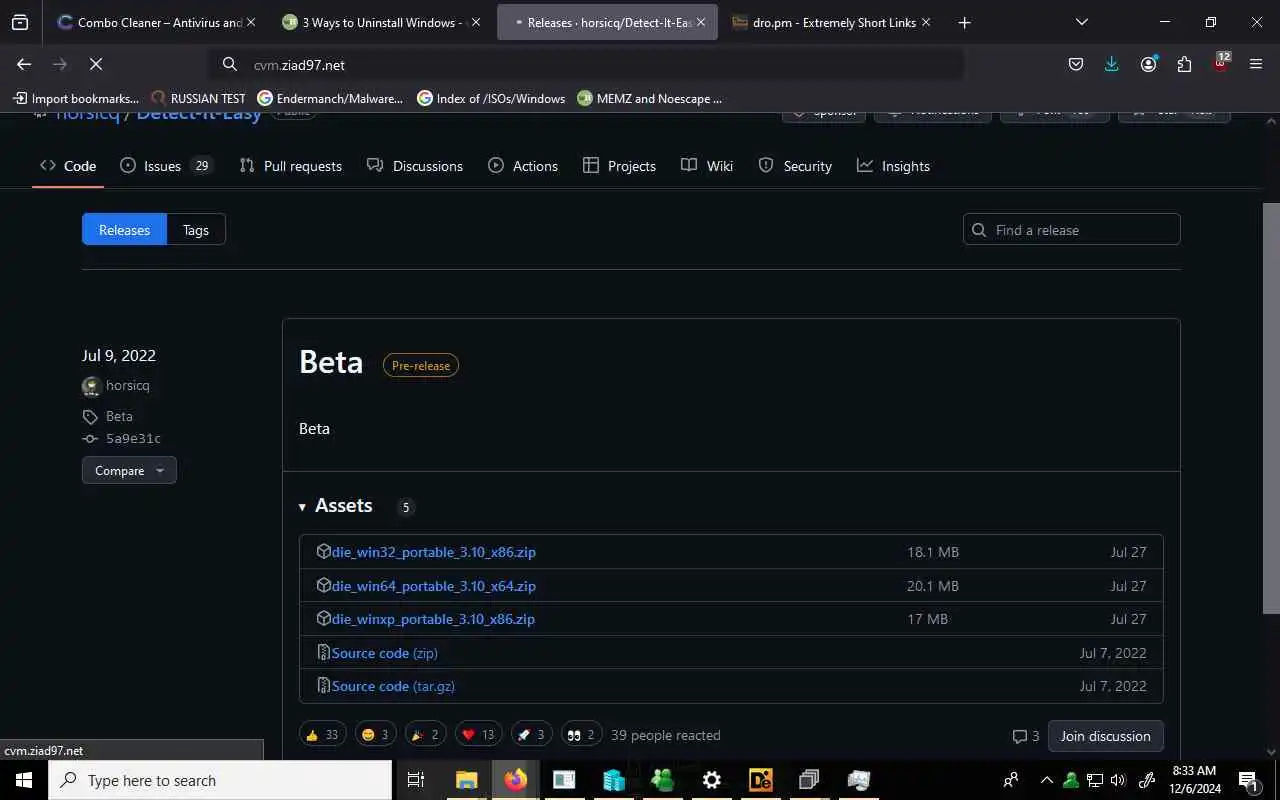The height and width of the screenshot is (800, 1280).
Task: Download die_winxp_portable_3.10_x86.zip
Action: 433,619
